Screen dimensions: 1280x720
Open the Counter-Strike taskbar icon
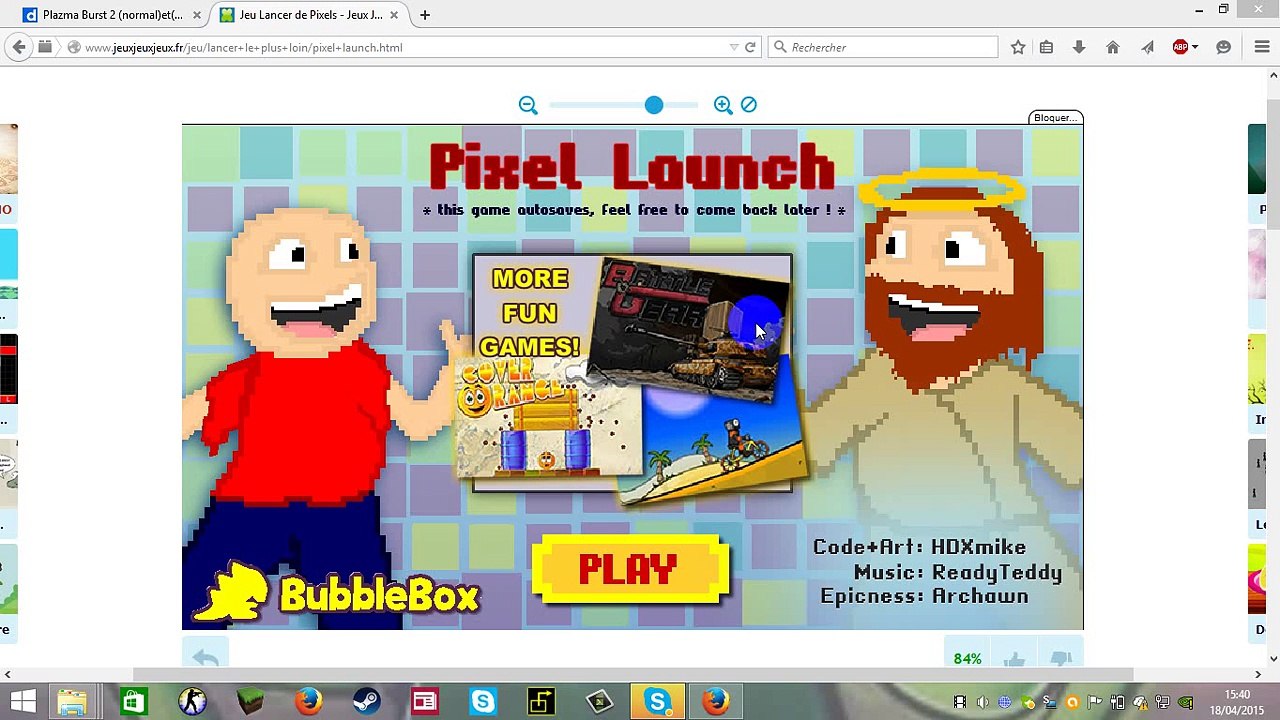pyautogui.click(x=192, y=701)
